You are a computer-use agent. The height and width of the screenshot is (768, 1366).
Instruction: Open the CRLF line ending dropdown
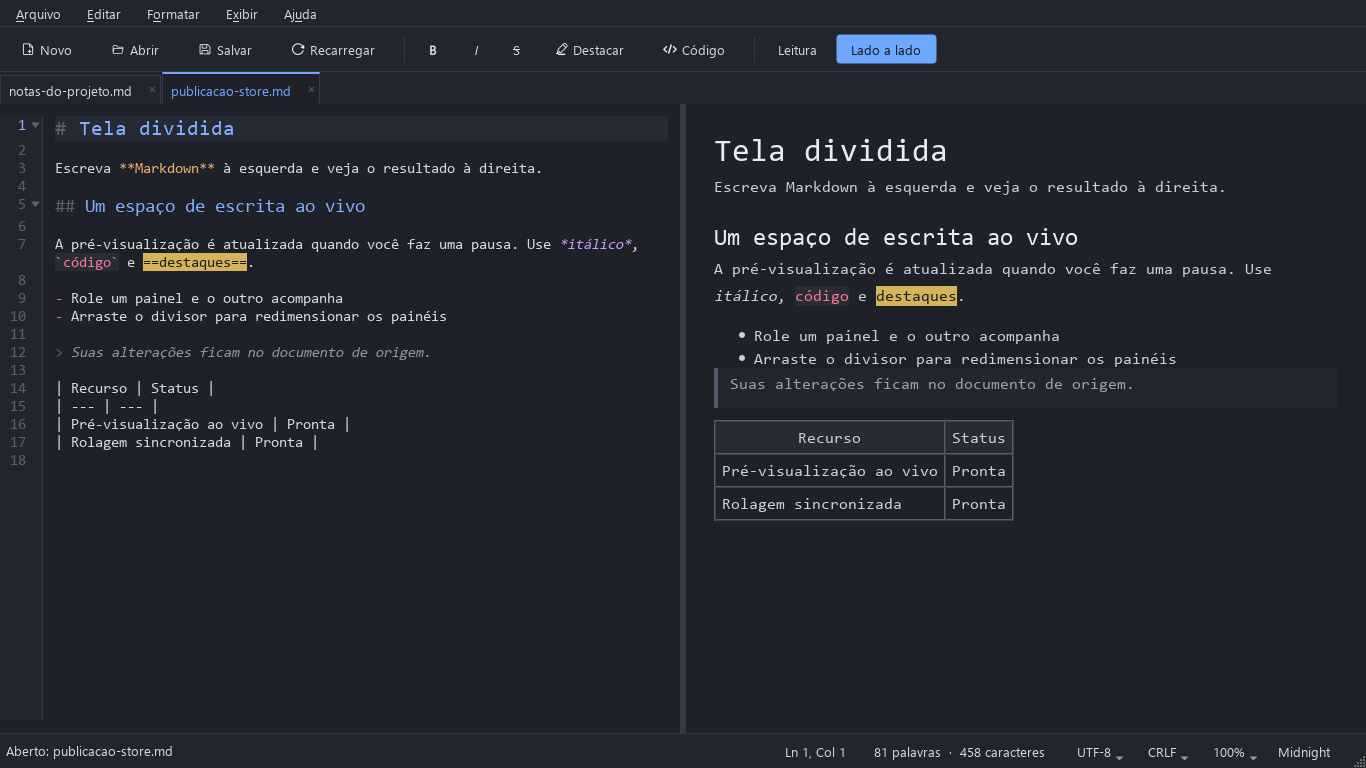[x=1167, y=752]
